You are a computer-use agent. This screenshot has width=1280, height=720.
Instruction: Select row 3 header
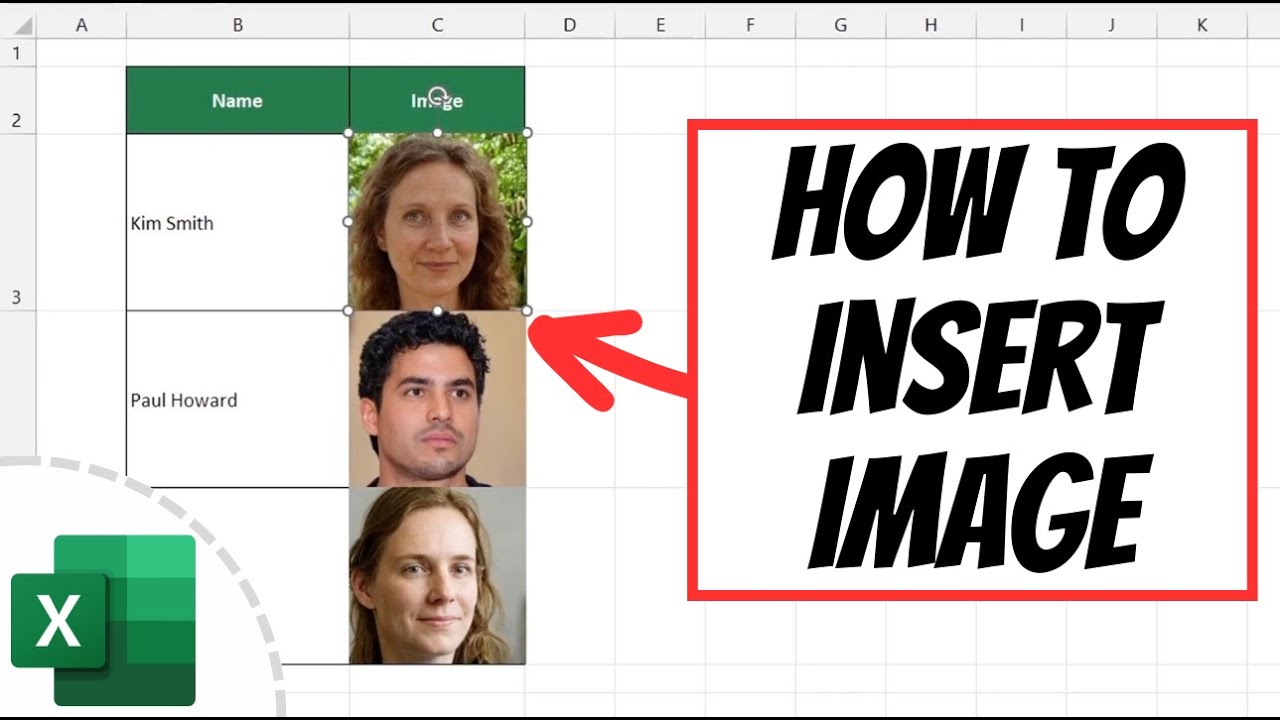click(18, 222)
